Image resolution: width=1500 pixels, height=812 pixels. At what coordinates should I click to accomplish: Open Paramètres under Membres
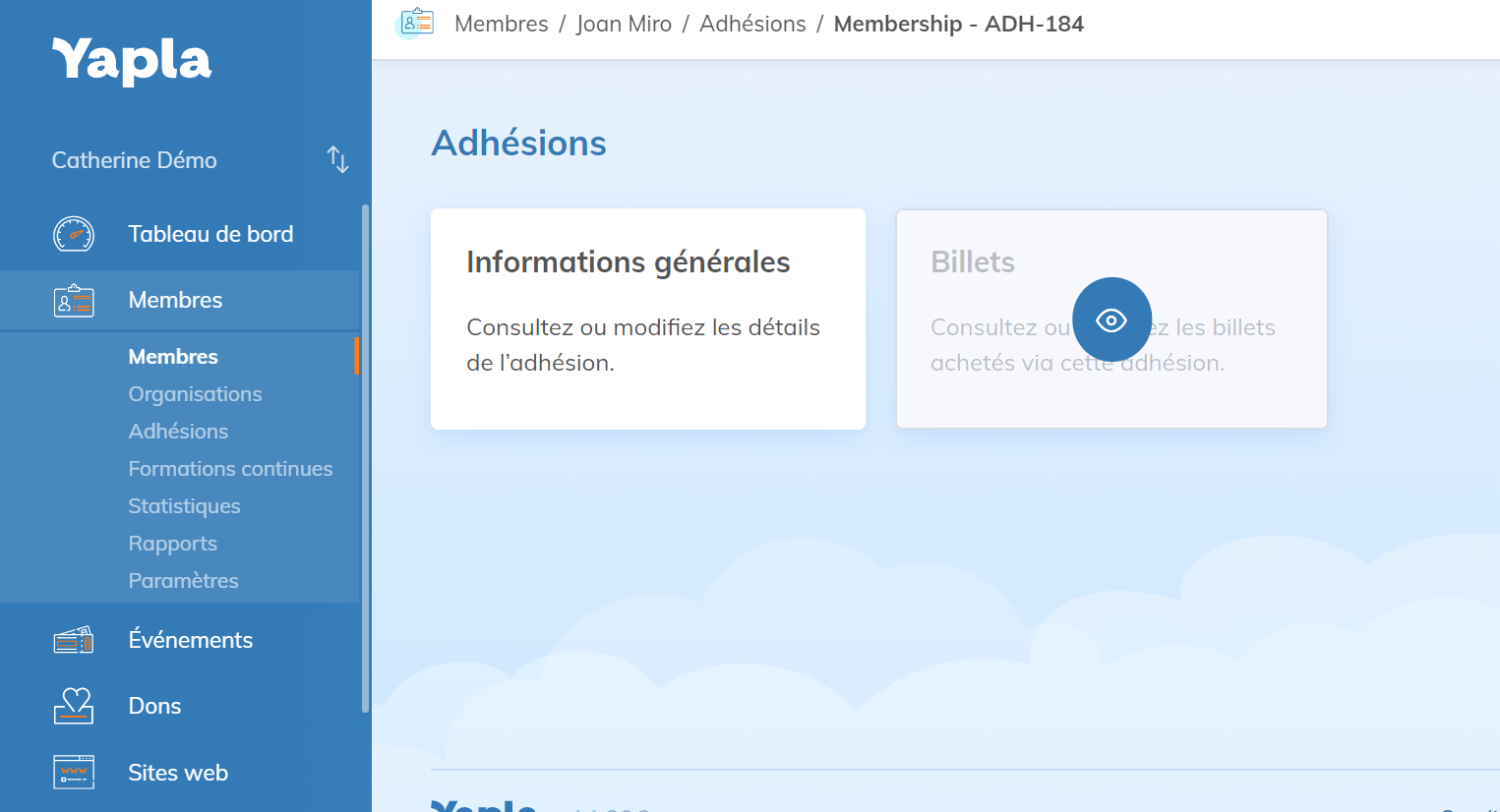coord(183,581)
